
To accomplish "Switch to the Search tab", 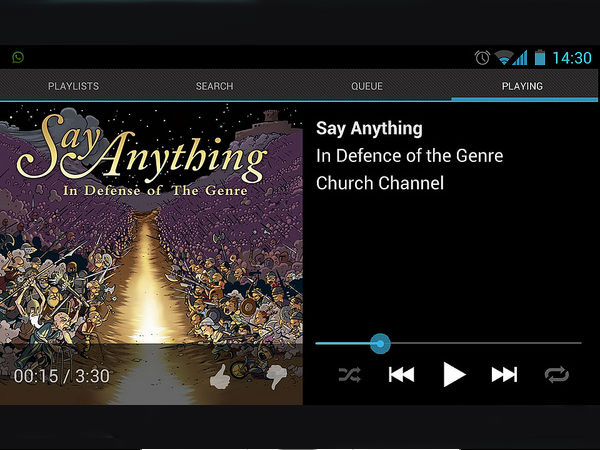I will point(215,86).
